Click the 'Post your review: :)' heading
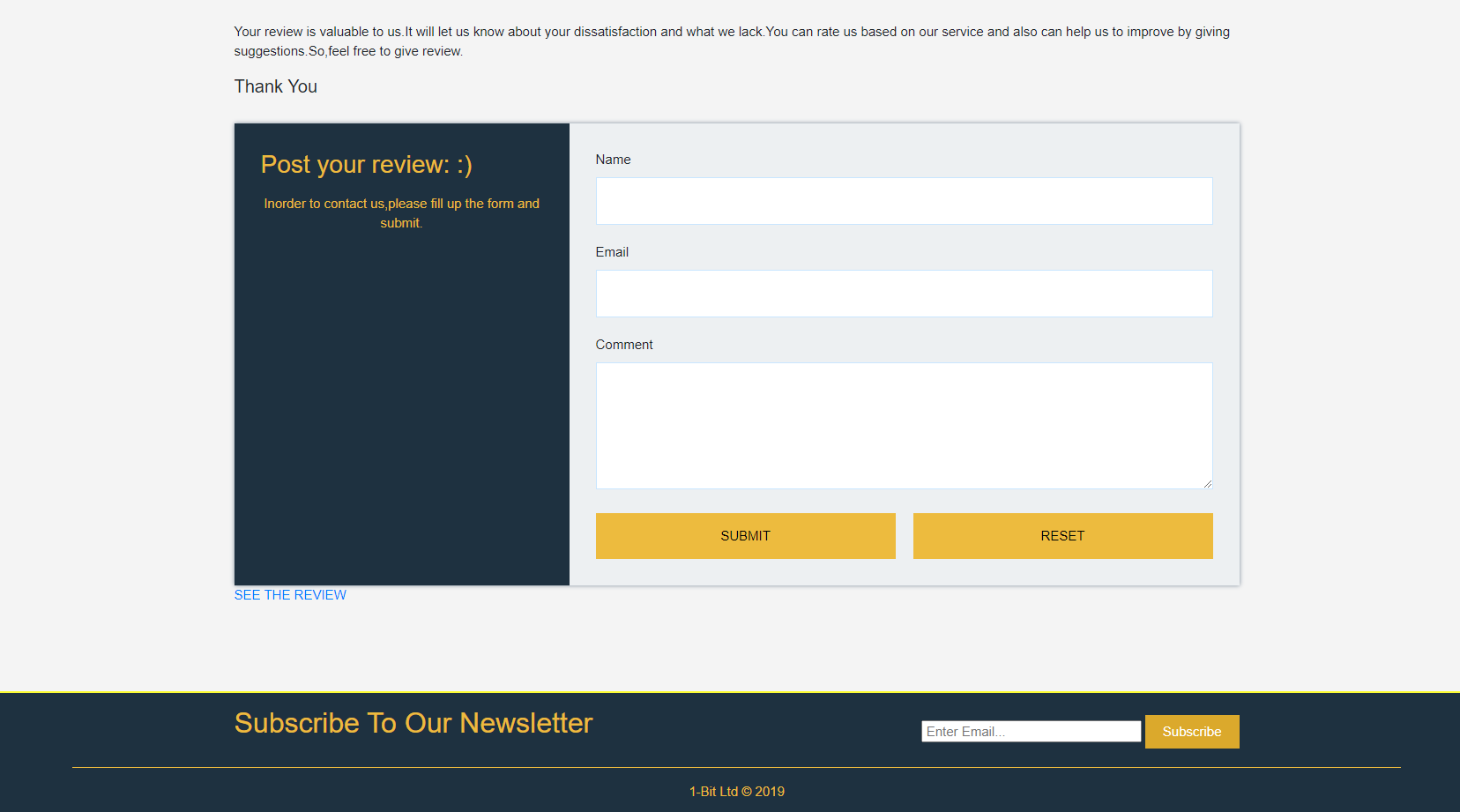The width and height of the screenshot is (1460, 812). 367,165
